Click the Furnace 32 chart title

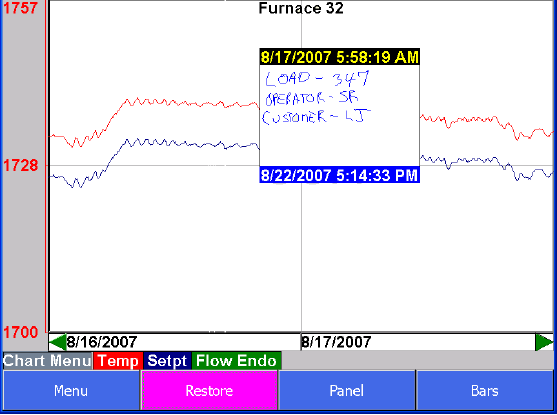point(301,8)
